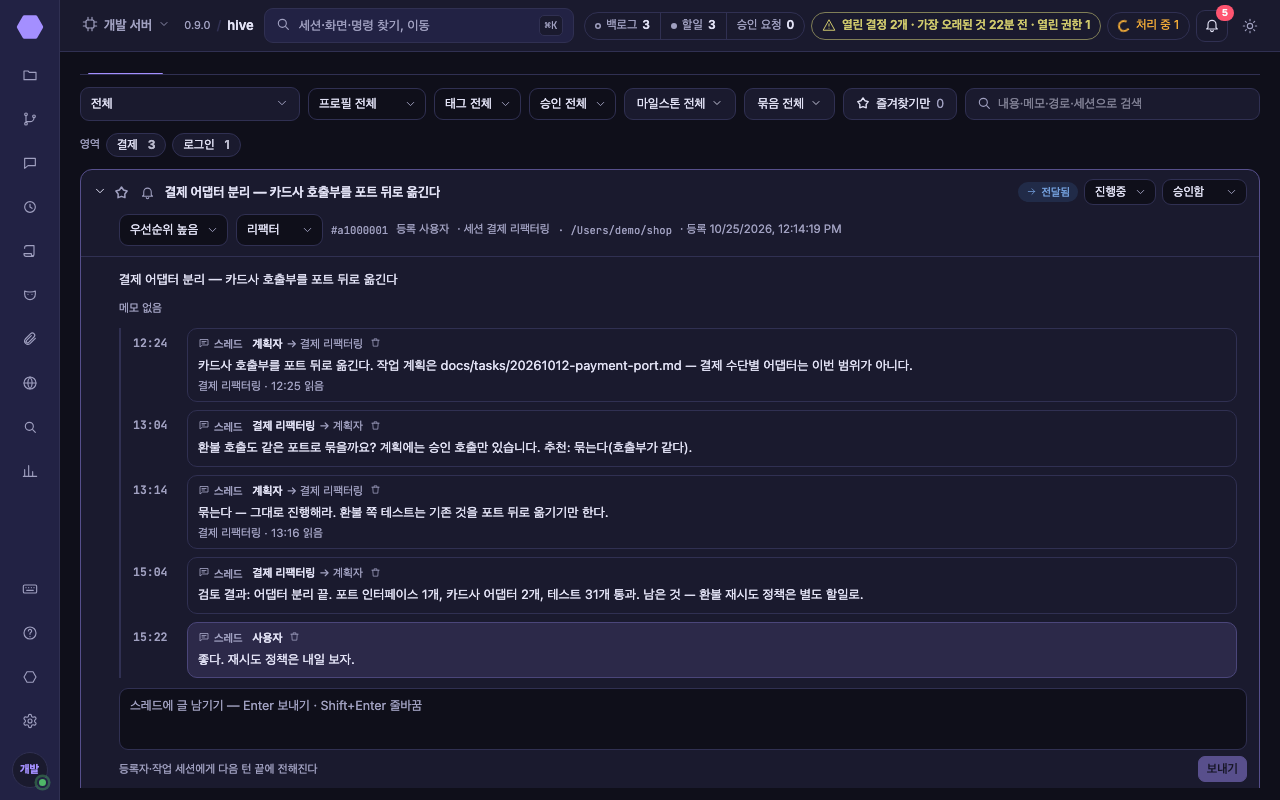Change the 우선순위 높음 priority dropdown
Screen dimensions: 1280x800
tap(173, 230)
